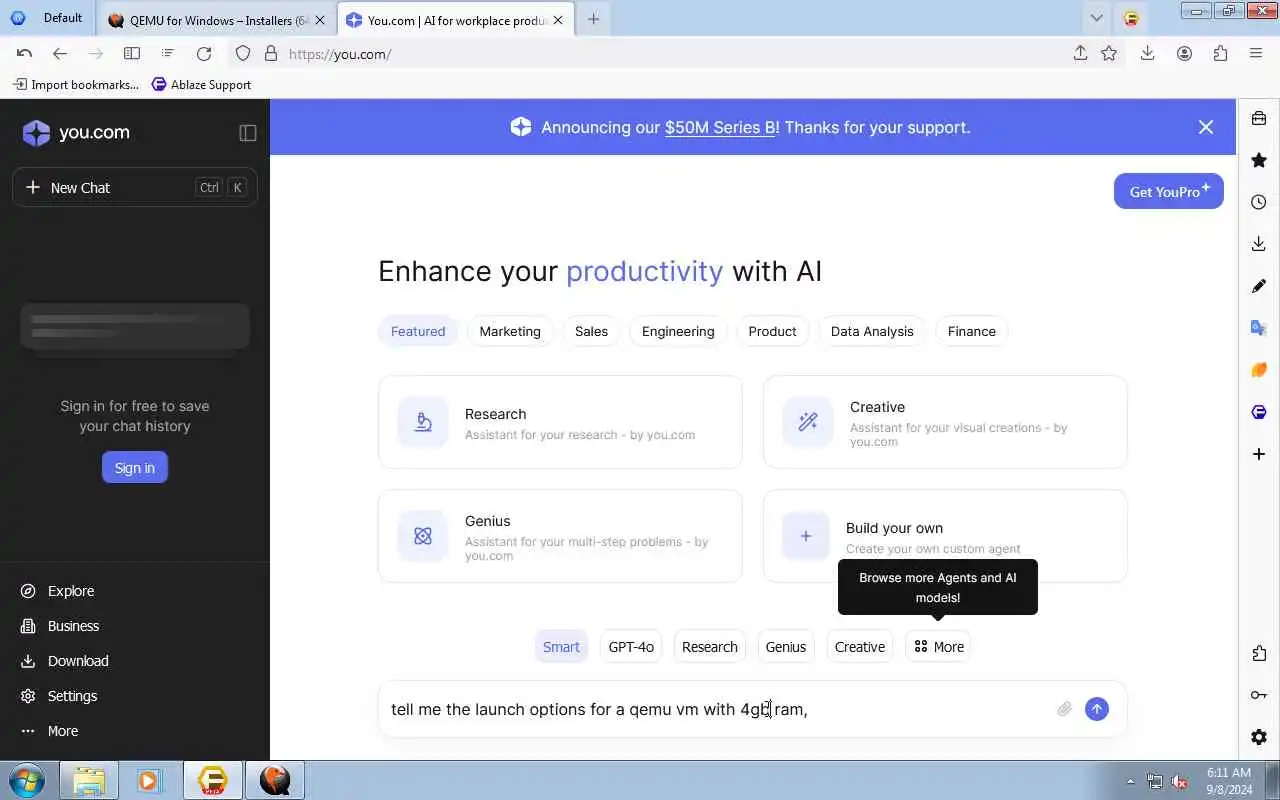Open Import bookmarks item
This screenshot has height=800, width=1280.
coord(76,85)
